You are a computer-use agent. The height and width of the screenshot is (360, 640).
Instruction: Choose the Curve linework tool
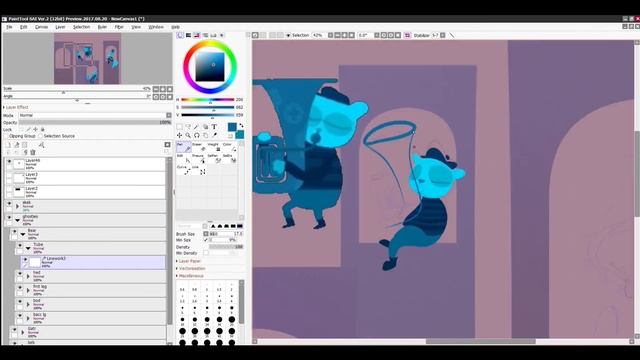184,170
